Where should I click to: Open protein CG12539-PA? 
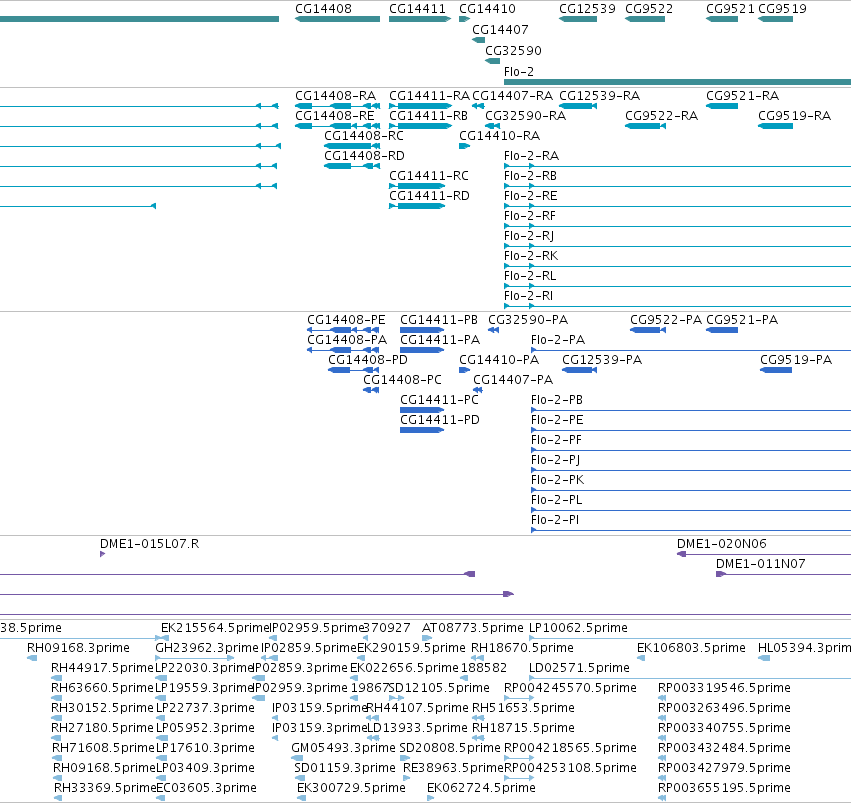pyautogui.click(x=602, y=360)
